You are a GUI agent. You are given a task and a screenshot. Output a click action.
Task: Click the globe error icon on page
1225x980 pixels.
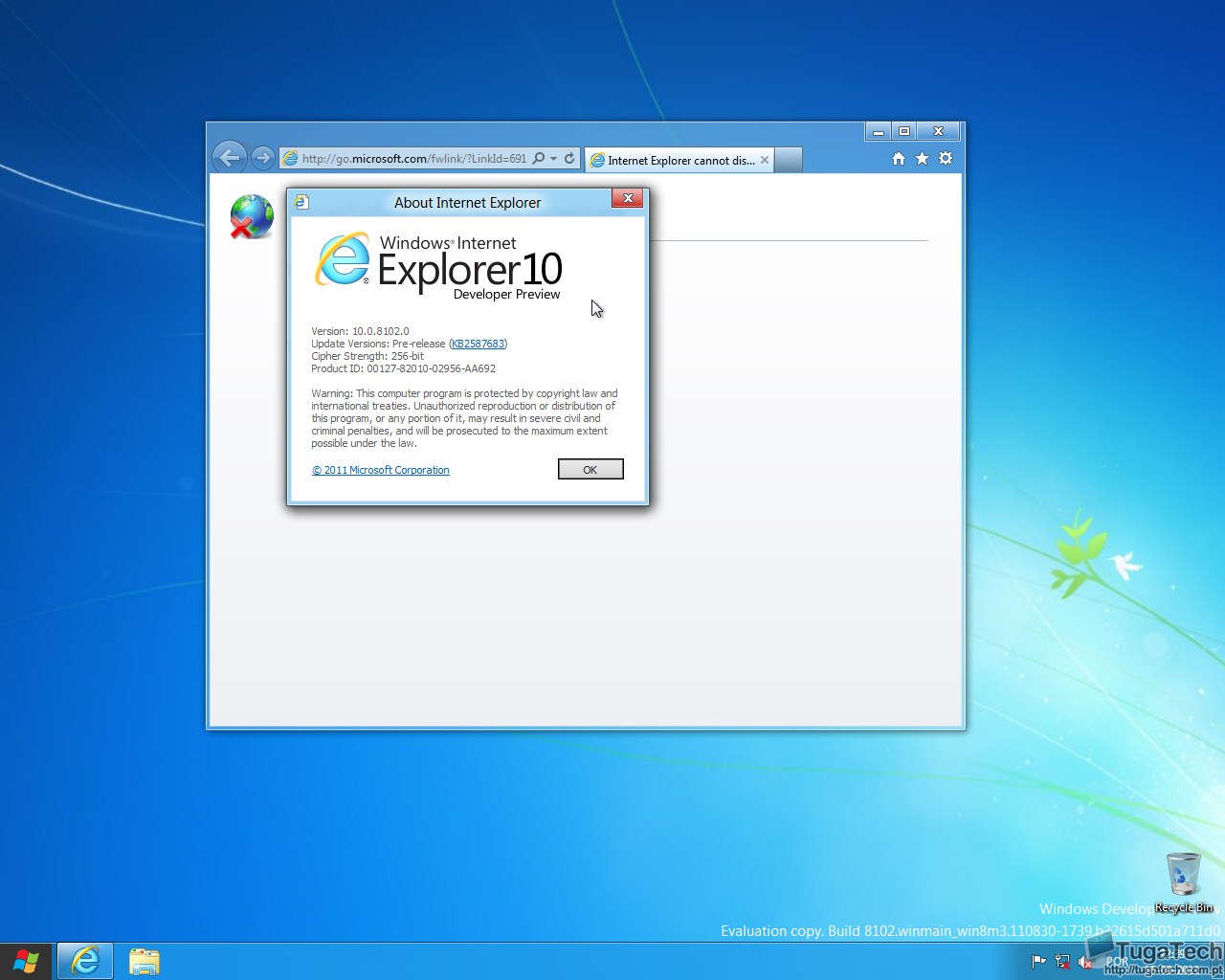[x=252, y=216]
